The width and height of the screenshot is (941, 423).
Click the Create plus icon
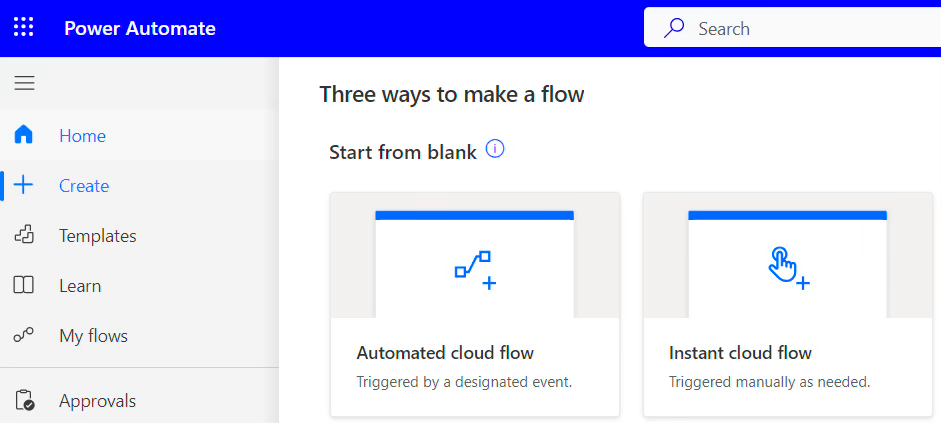24,185
